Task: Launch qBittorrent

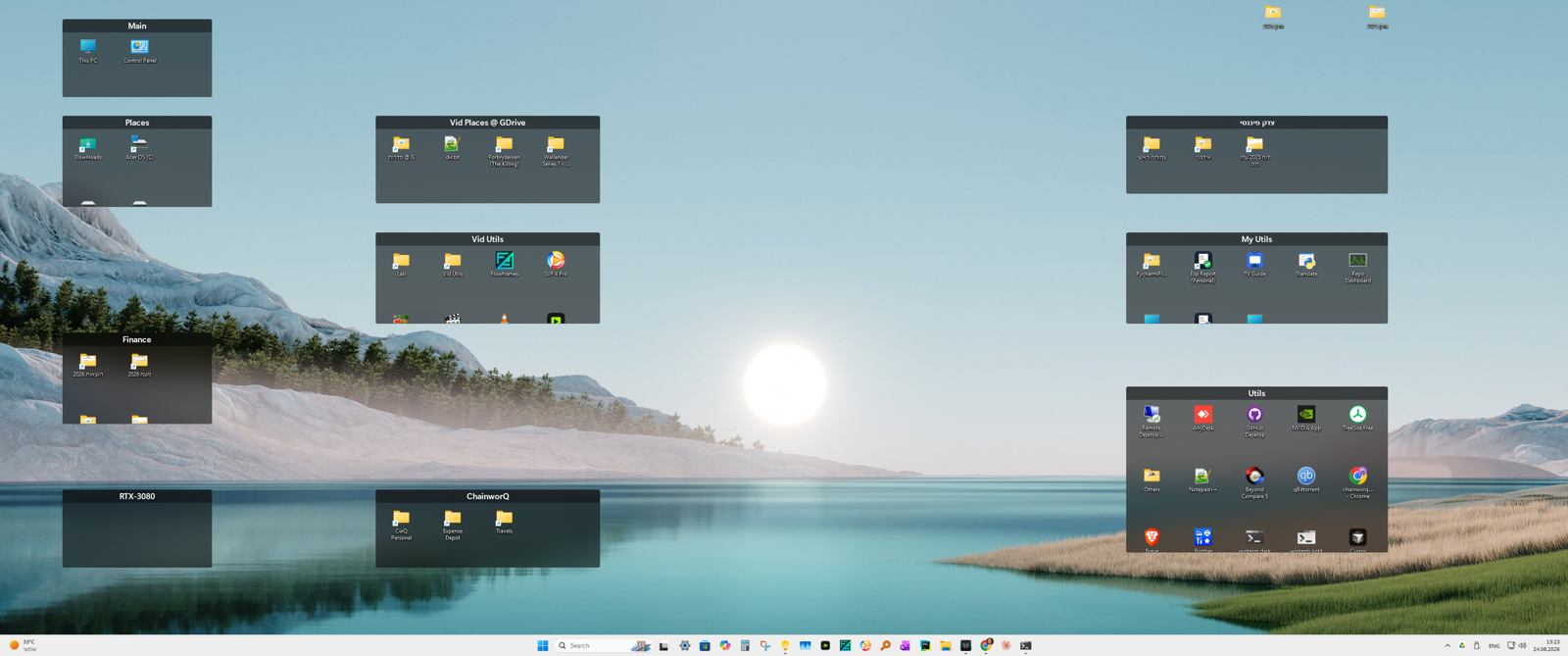Action: [1306, 479]
